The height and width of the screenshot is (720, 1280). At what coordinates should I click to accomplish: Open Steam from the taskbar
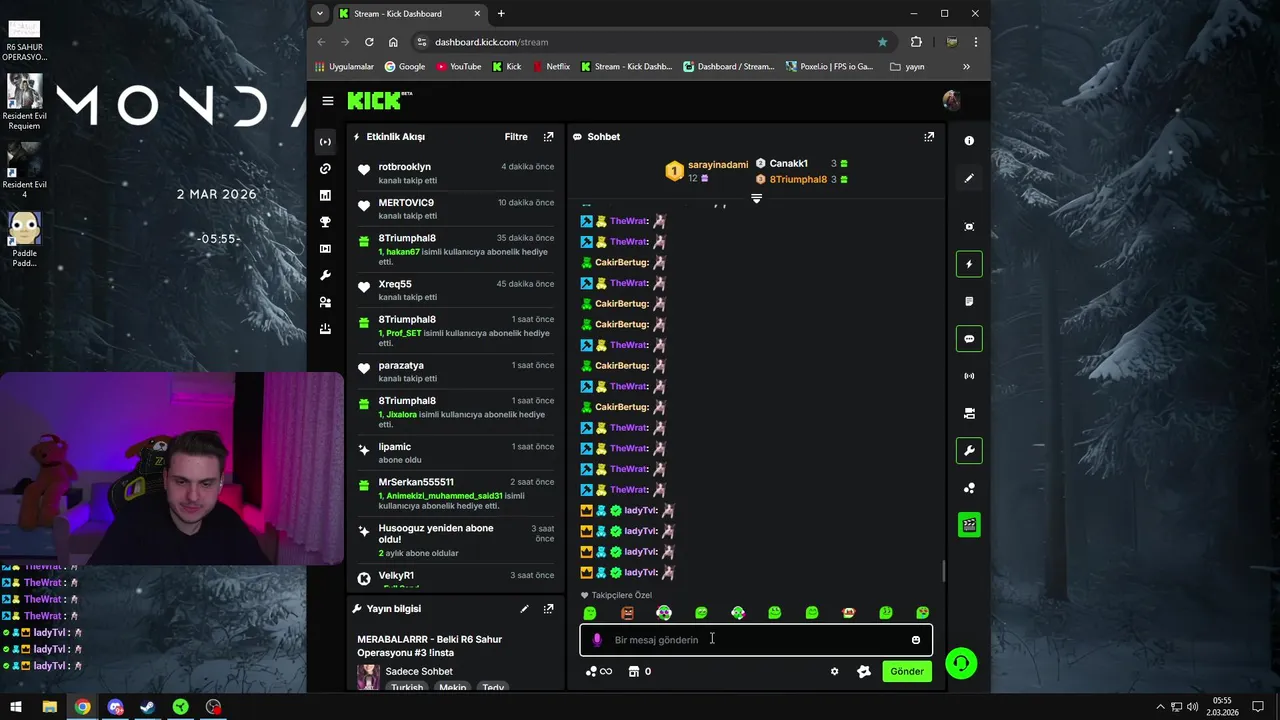point(147,707)
